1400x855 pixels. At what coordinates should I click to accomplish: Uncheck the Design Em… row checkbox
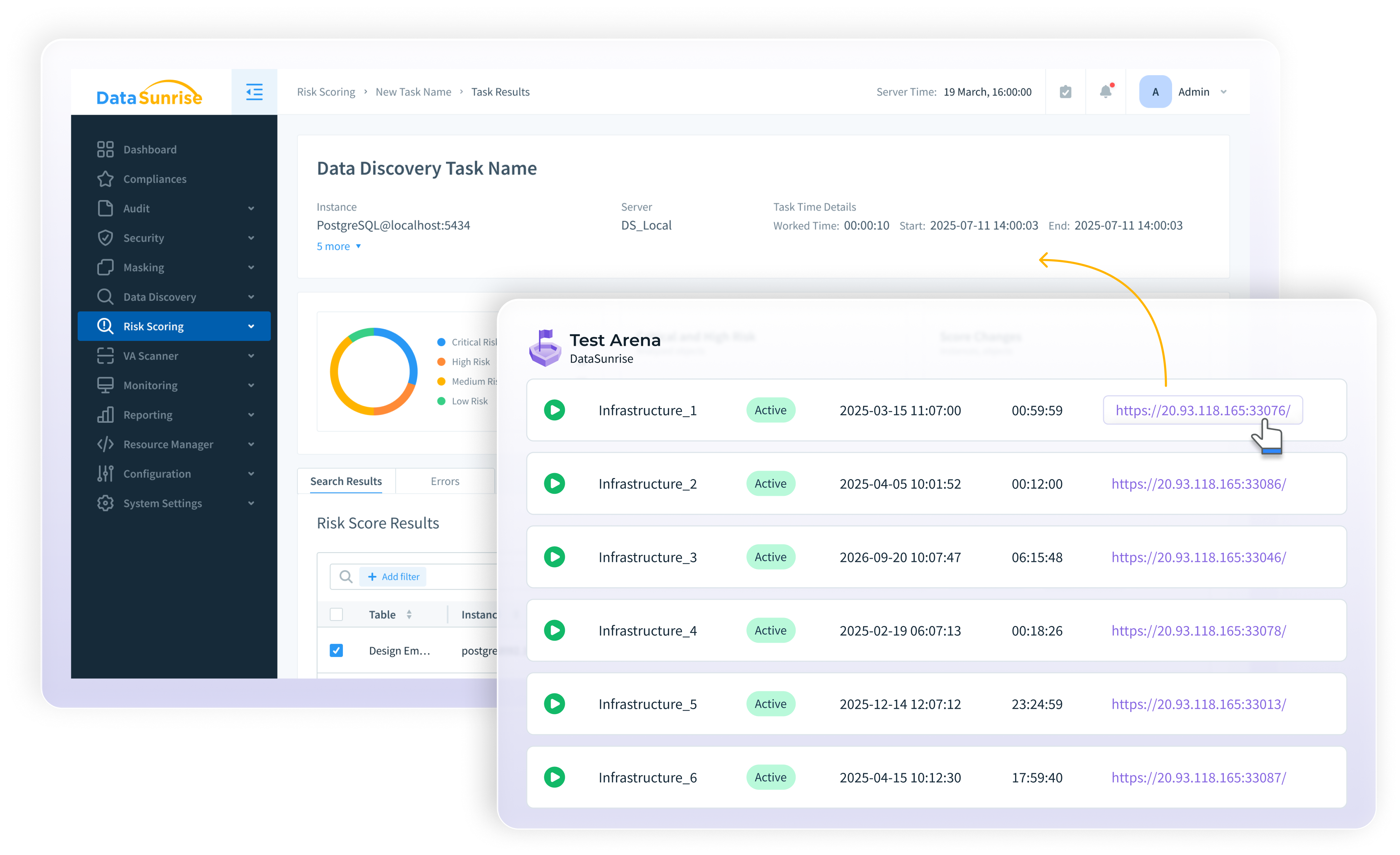click(x=336, y=650)
